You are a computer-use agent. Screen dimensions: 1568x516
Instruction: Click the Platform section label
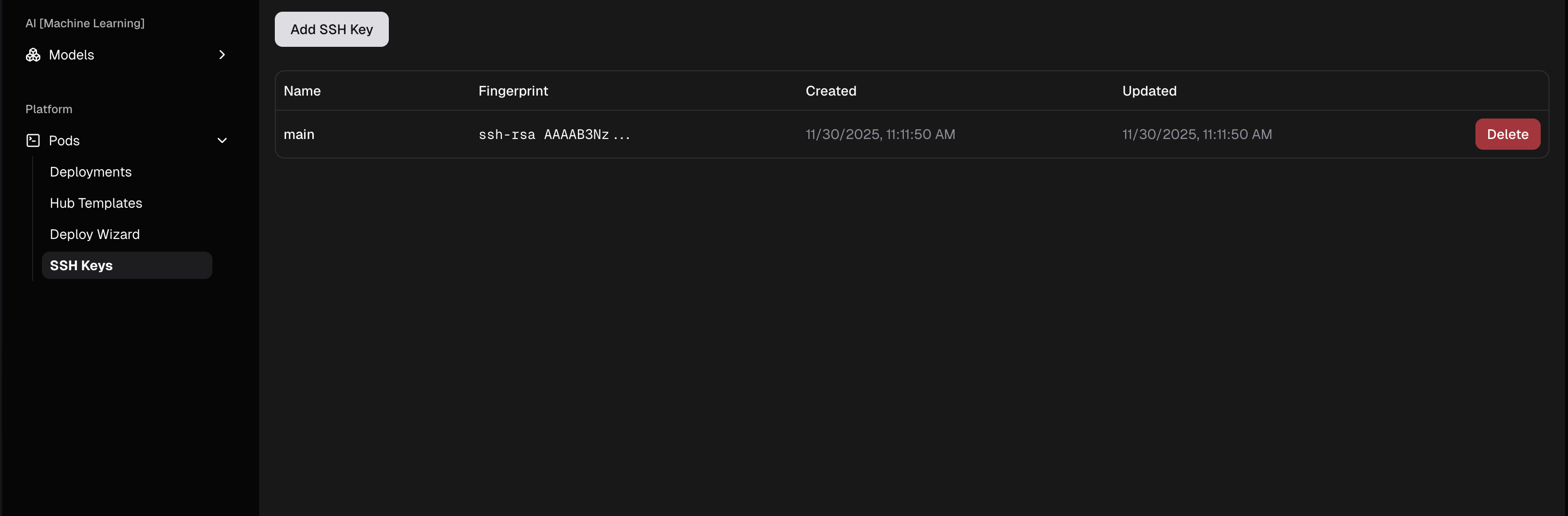pos(49,109)
